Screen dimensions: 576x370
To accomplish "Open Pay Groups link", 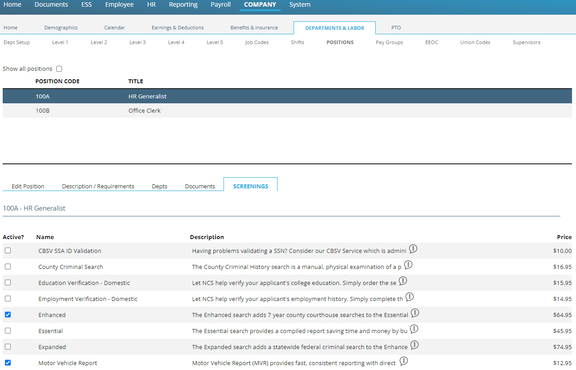I will point(389,42).
